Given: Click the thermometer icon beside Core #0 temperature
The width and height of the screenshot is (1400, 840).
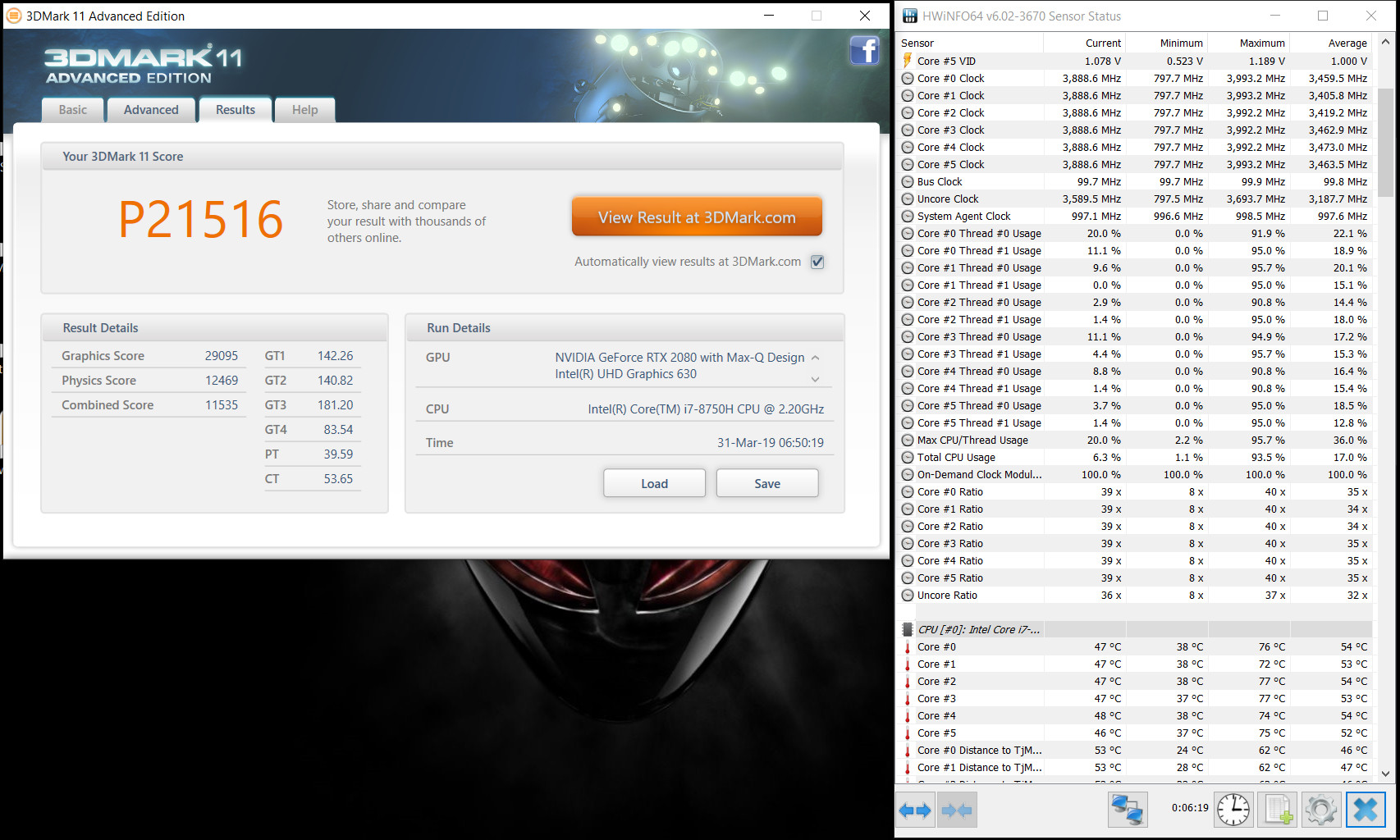Looking at the screenshot, I should [x=908, y=646].
